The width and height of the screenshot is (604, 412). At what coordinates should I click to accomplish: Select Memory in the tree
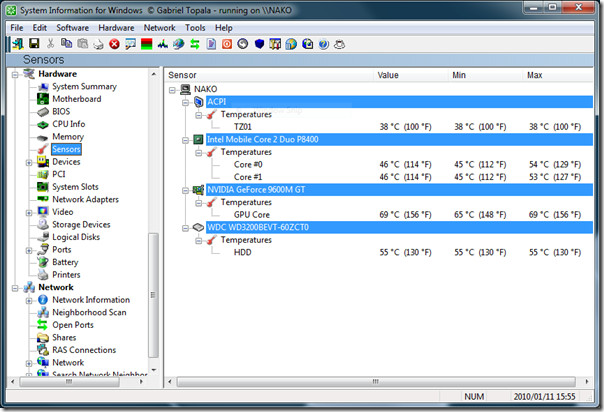point(68,137)
